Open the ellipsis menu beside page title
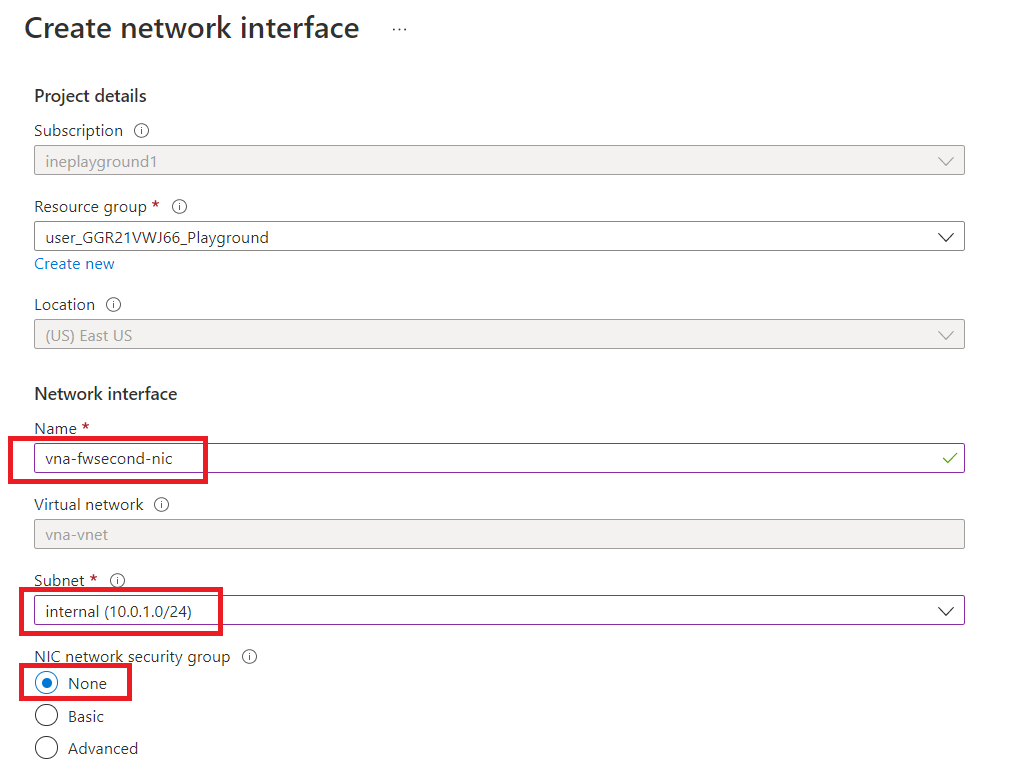This screenshot has height=773, width=1026. coord(400,30)
